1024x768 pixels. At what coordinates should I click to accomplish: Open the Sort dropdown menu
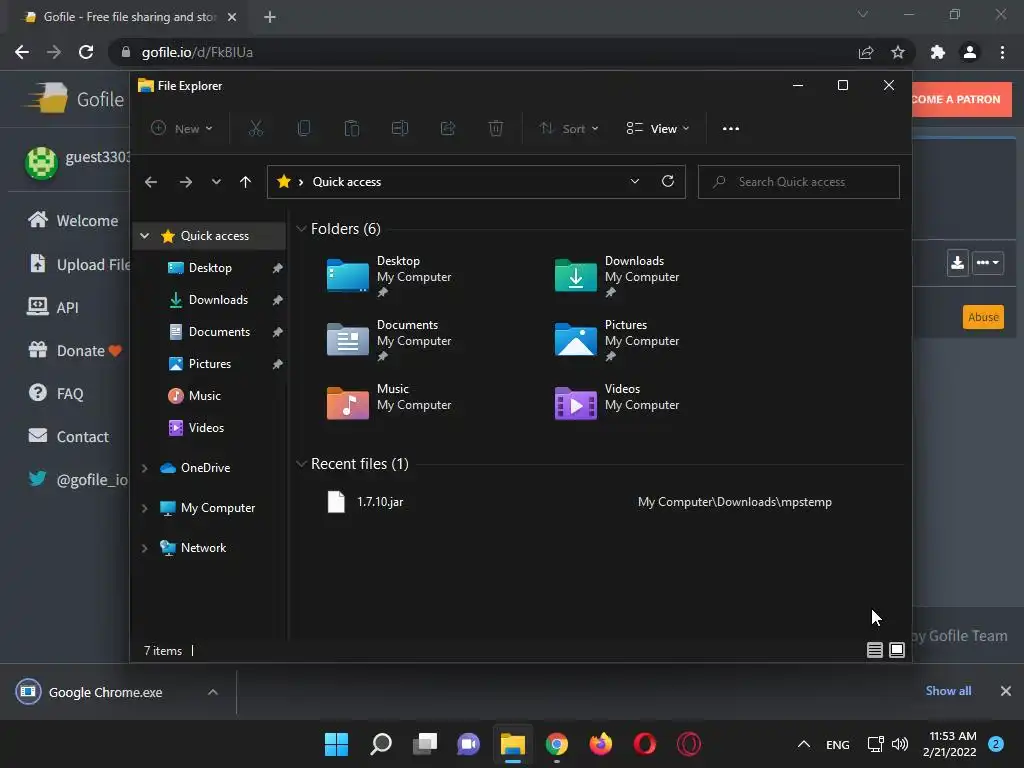[x=569, y=129]
